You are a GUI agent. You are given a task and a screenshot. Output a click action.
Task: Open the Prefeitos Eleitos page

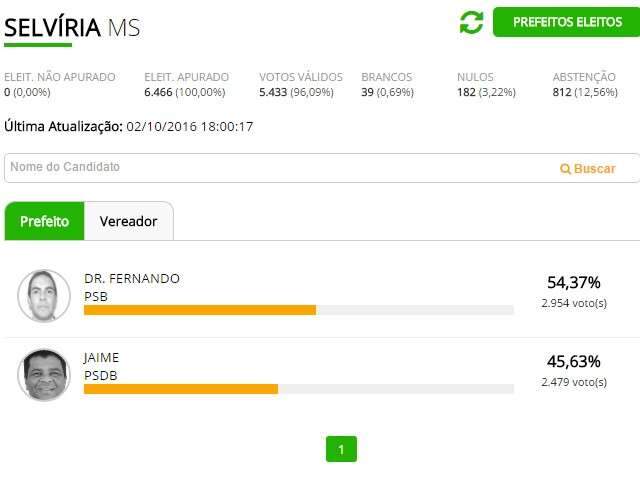566,22
